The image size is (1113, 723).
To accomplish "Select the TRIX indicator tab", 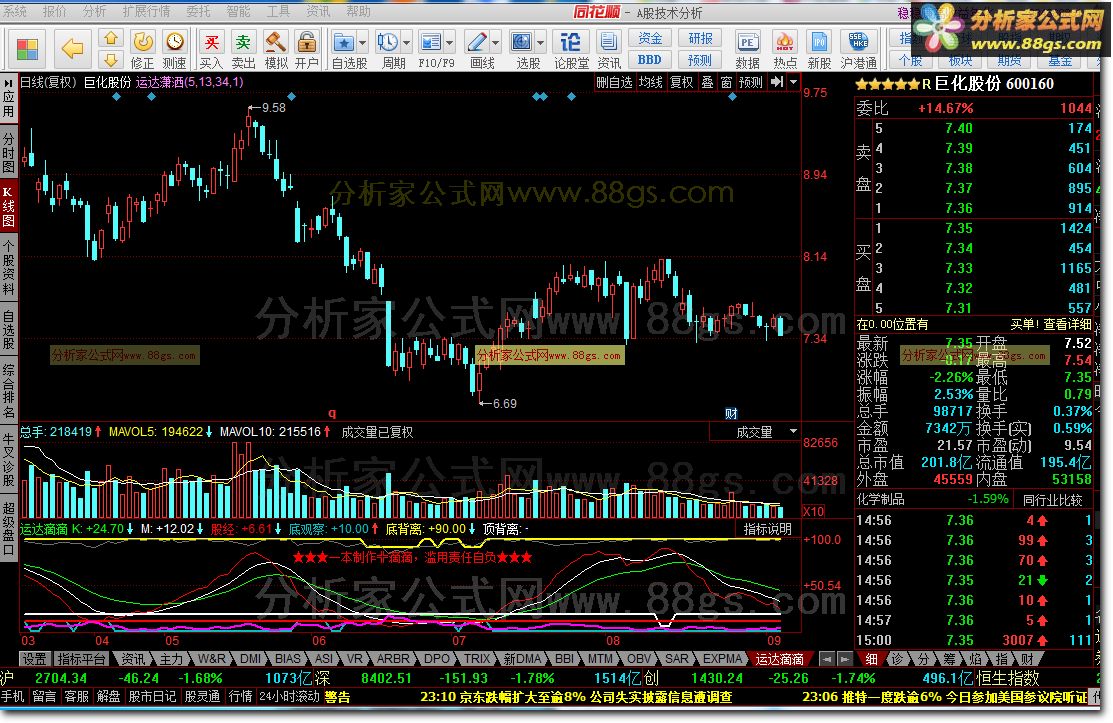I will pos(477,659).
